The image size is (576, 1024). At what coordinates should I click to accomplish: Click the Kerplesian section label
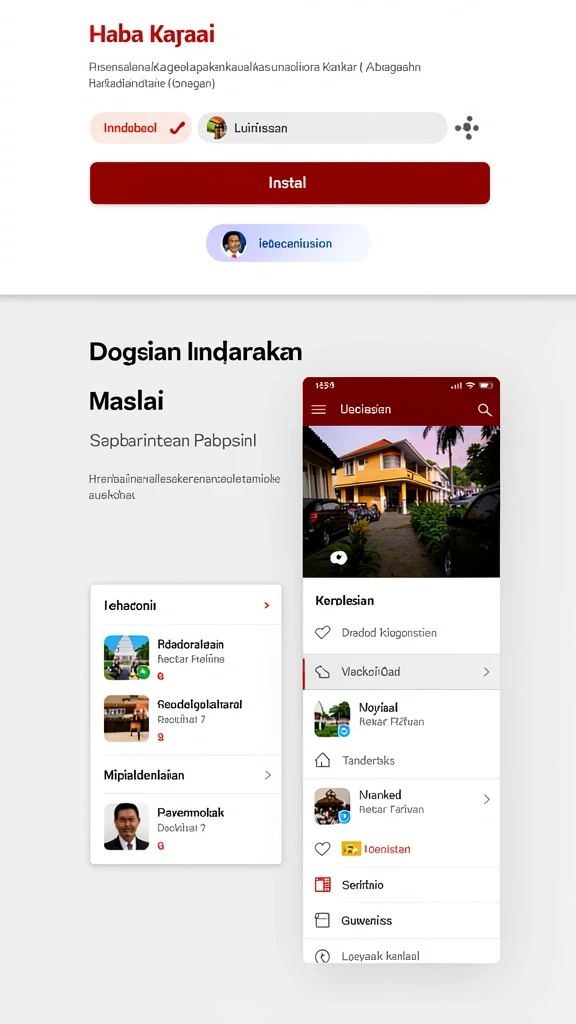click(344, 600)
